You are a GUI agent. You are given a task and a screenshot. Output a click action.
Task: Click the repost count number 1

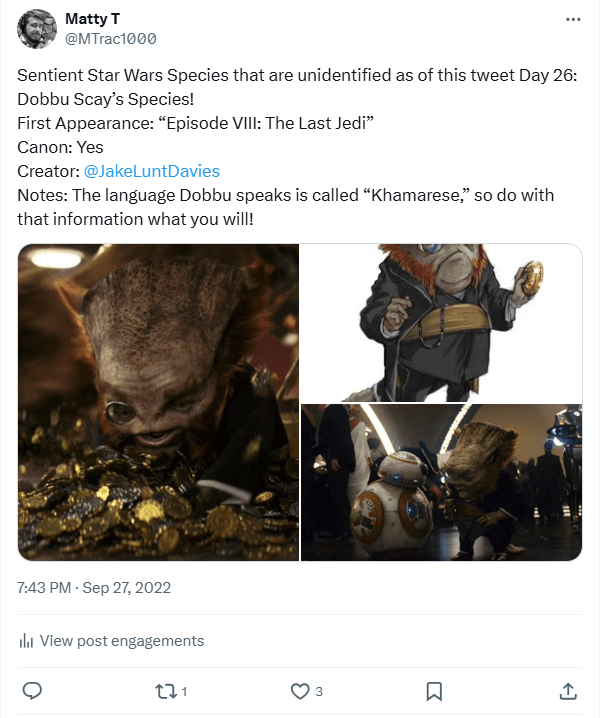pyautogui.click(x=184, y=691)
